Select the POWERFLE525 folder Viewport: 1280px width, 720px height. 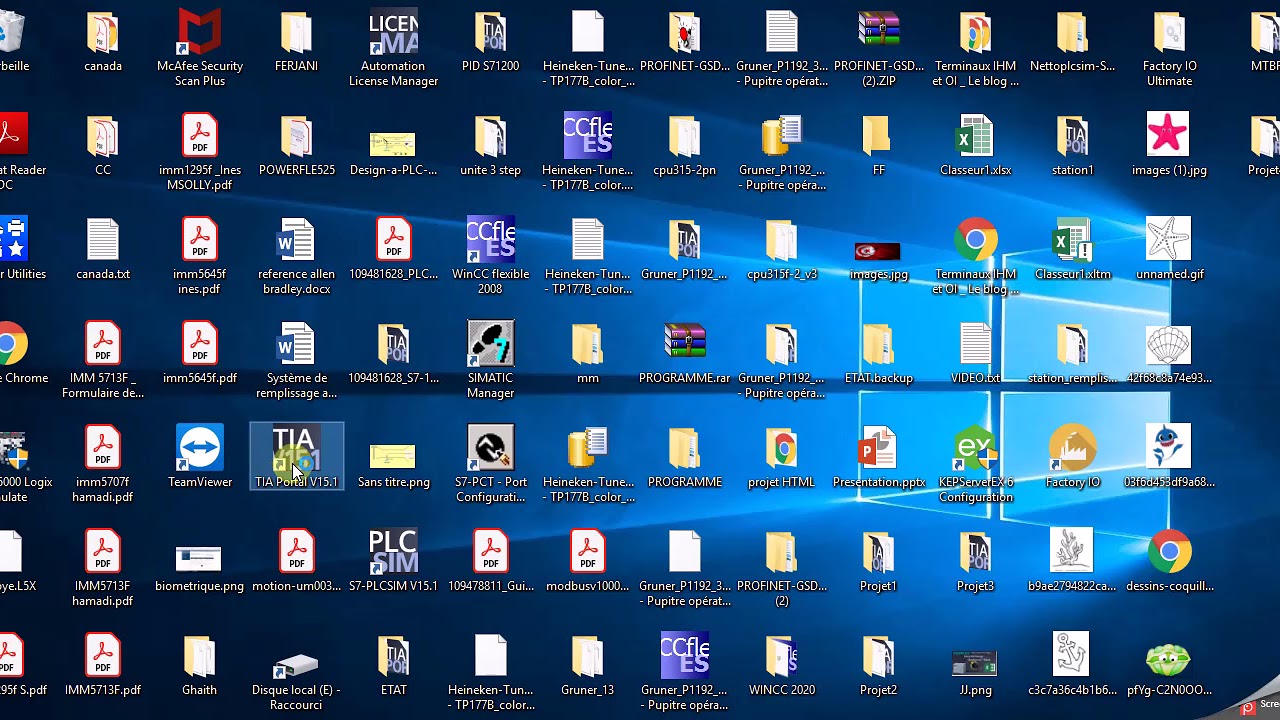click(x=296, y=144)
